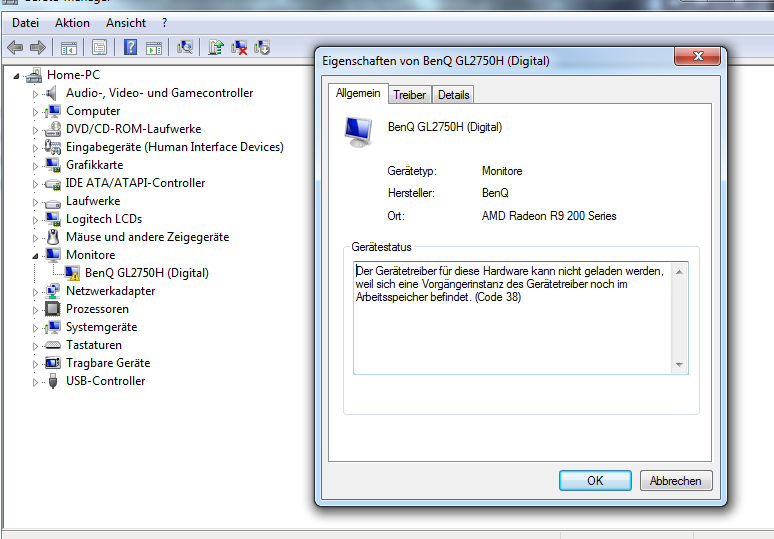Click the Update driver software icon
774x539 pixels.
[x=216, y=47]
